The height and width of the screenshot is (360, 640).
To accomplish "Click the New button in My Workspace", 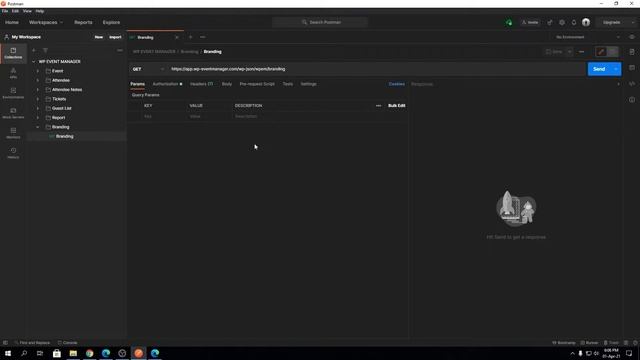I will coord(99,37).
